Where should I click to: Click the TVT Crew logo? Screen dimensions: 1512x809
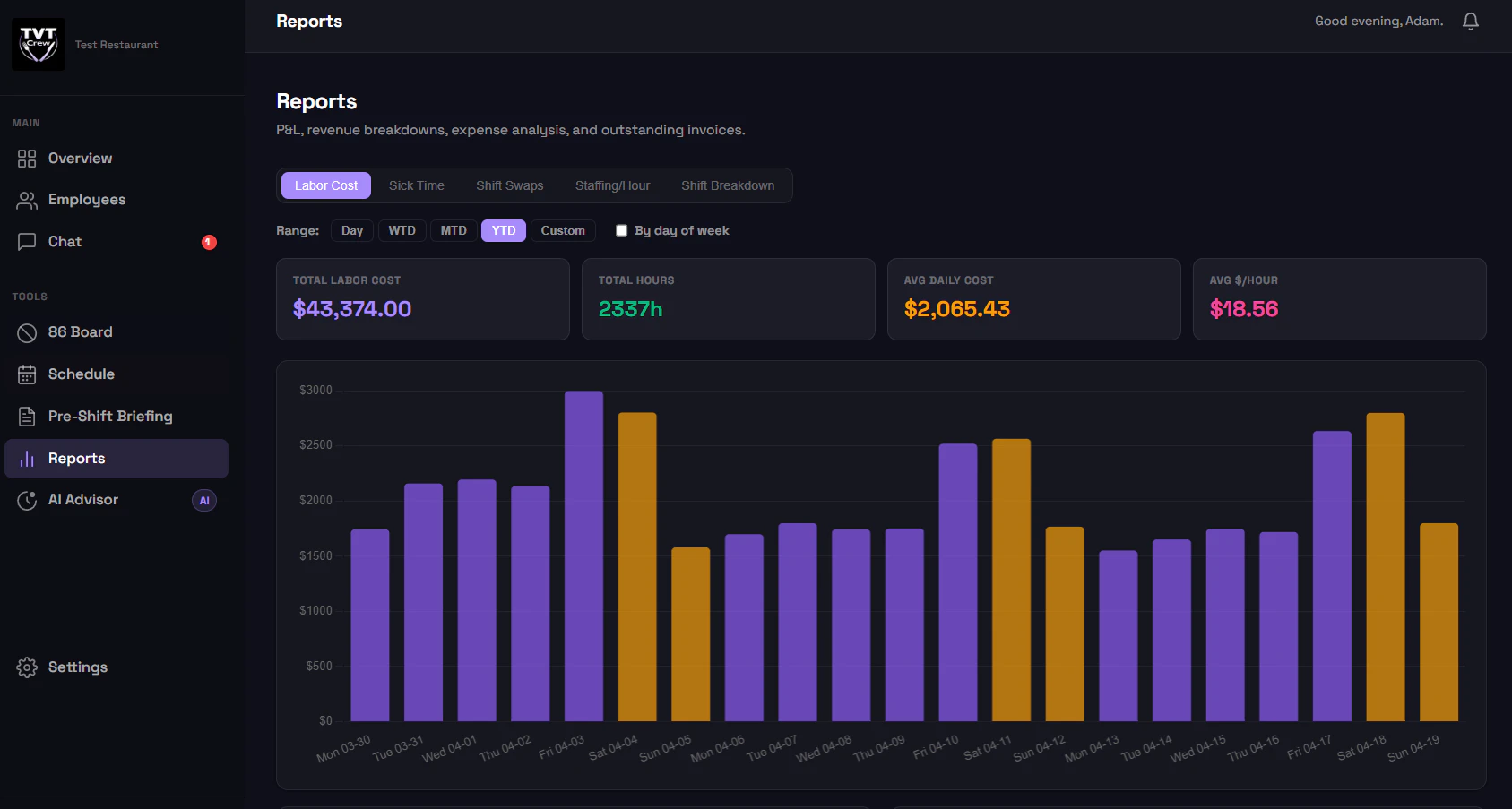[39, 44]
